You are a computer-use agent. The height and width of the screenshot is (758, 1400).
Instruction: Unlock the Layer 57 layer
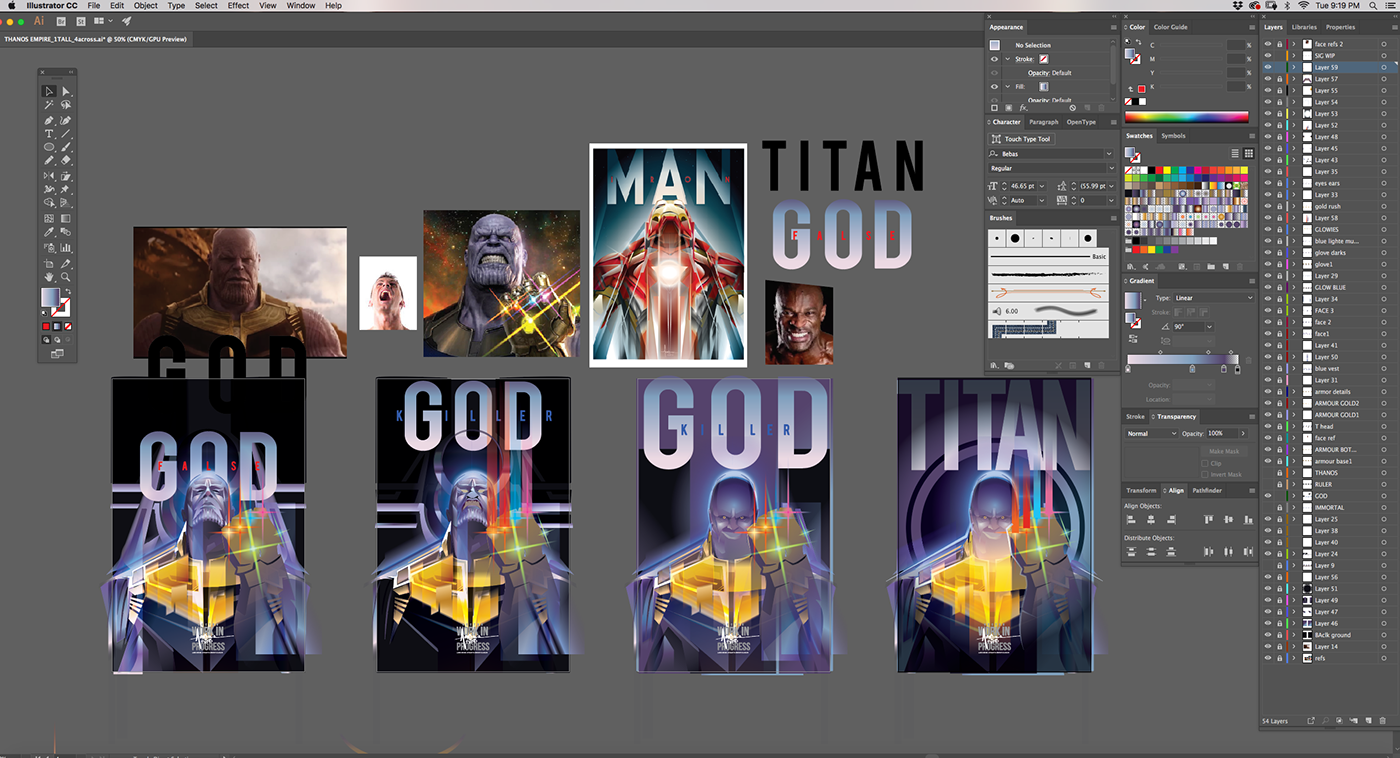[1279, 79]
